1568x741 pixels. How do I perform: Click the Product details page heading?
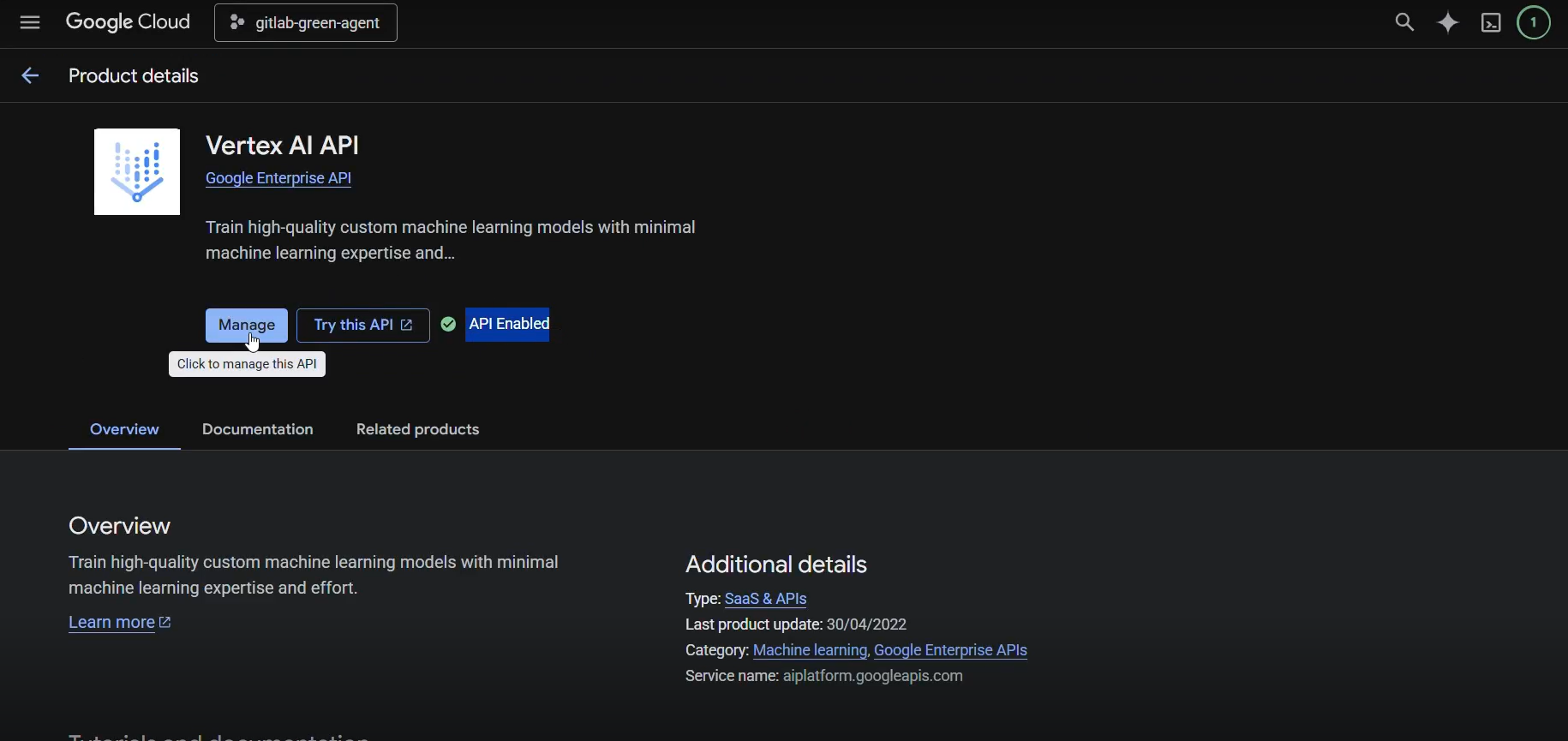point(134,76)
